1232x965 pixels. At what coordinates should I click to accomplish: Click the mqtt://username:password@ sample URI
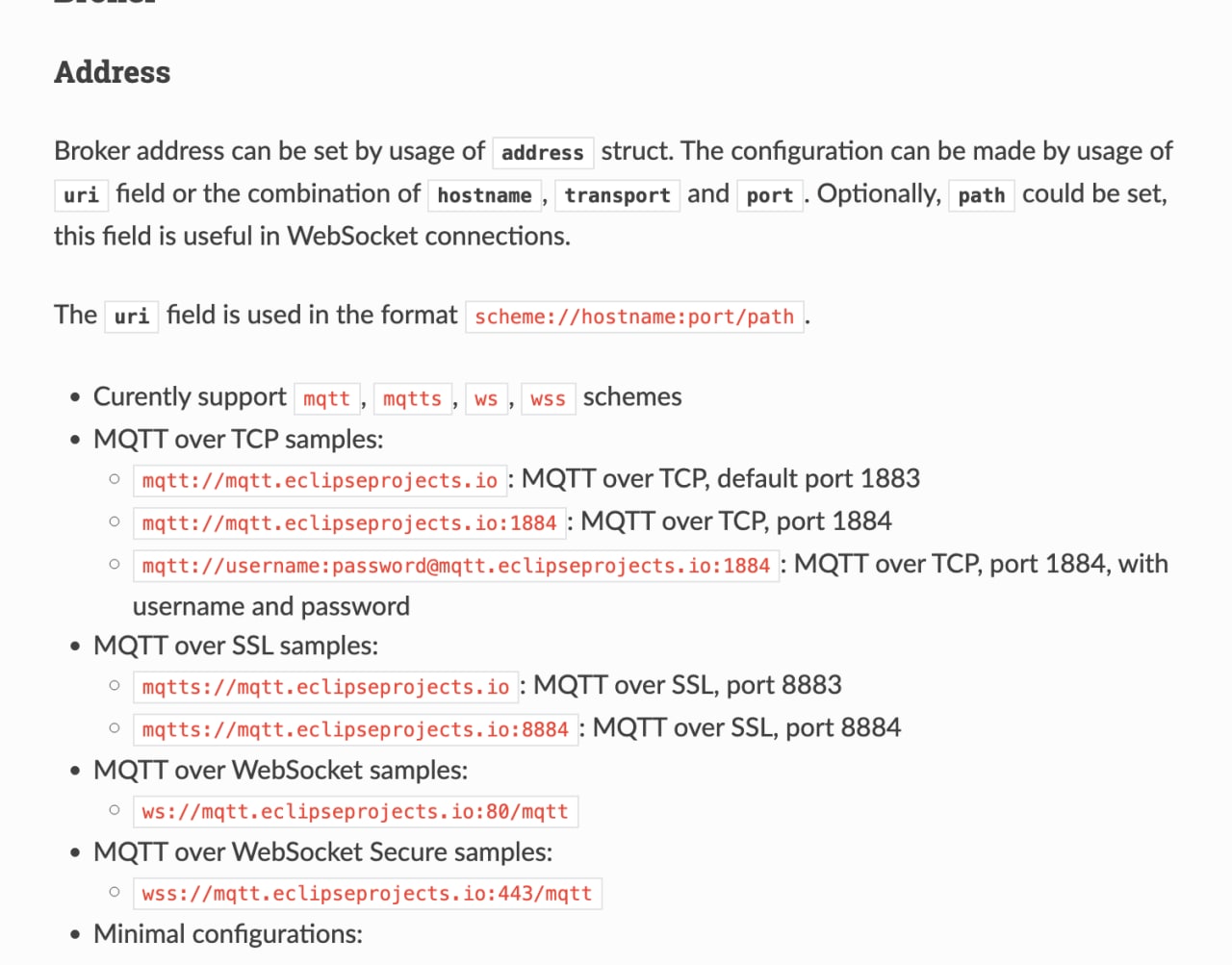point(455,565)
